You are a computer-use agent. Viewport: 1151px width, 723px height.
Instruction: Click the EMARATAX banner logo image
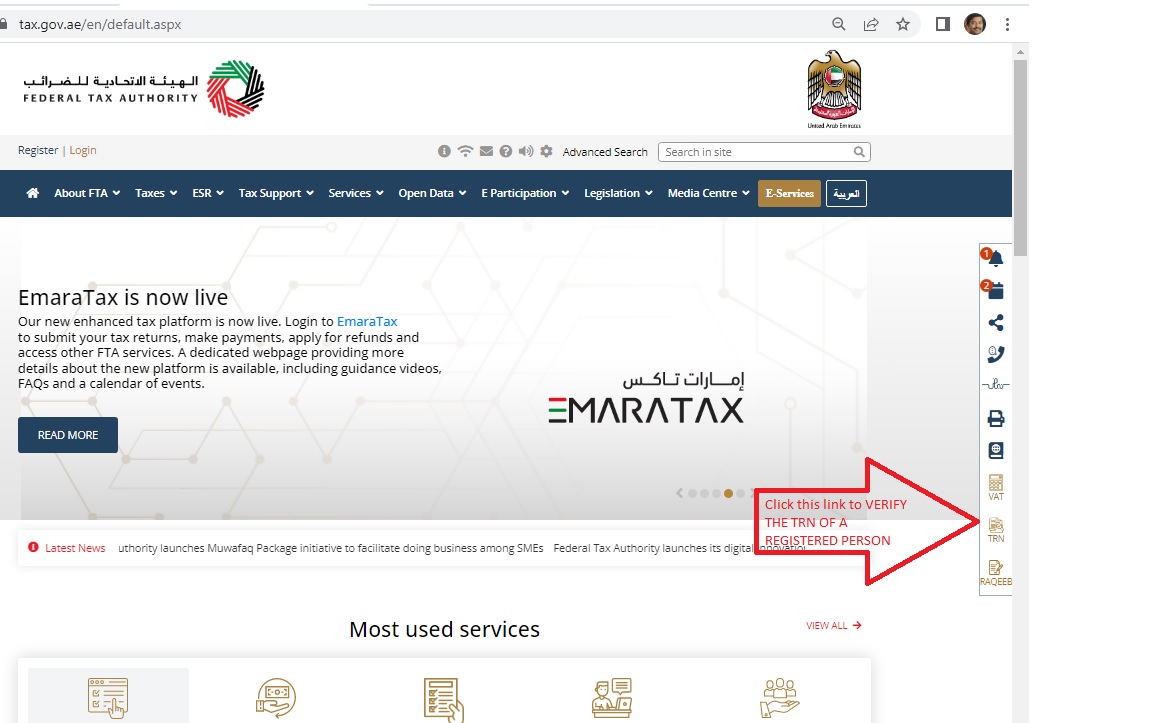coord(646,399)
